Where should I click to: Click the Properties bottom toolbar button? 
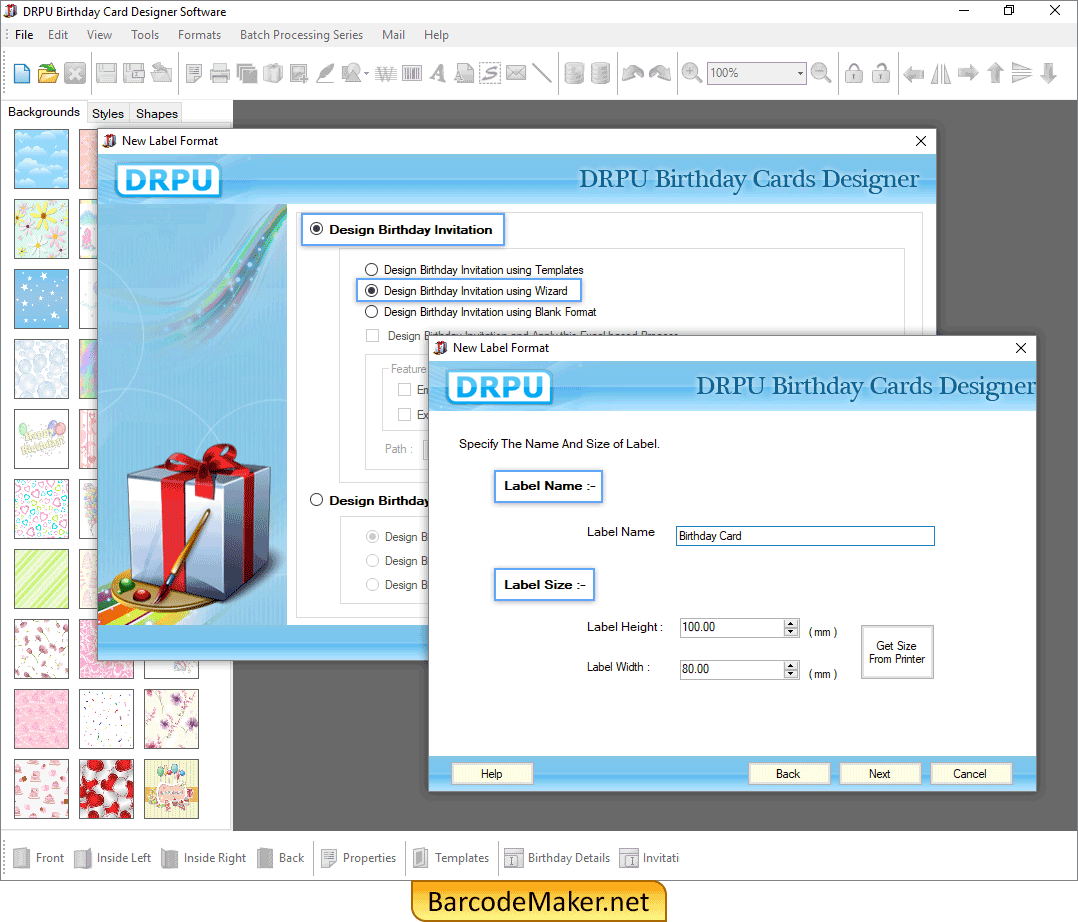(359, 857)
